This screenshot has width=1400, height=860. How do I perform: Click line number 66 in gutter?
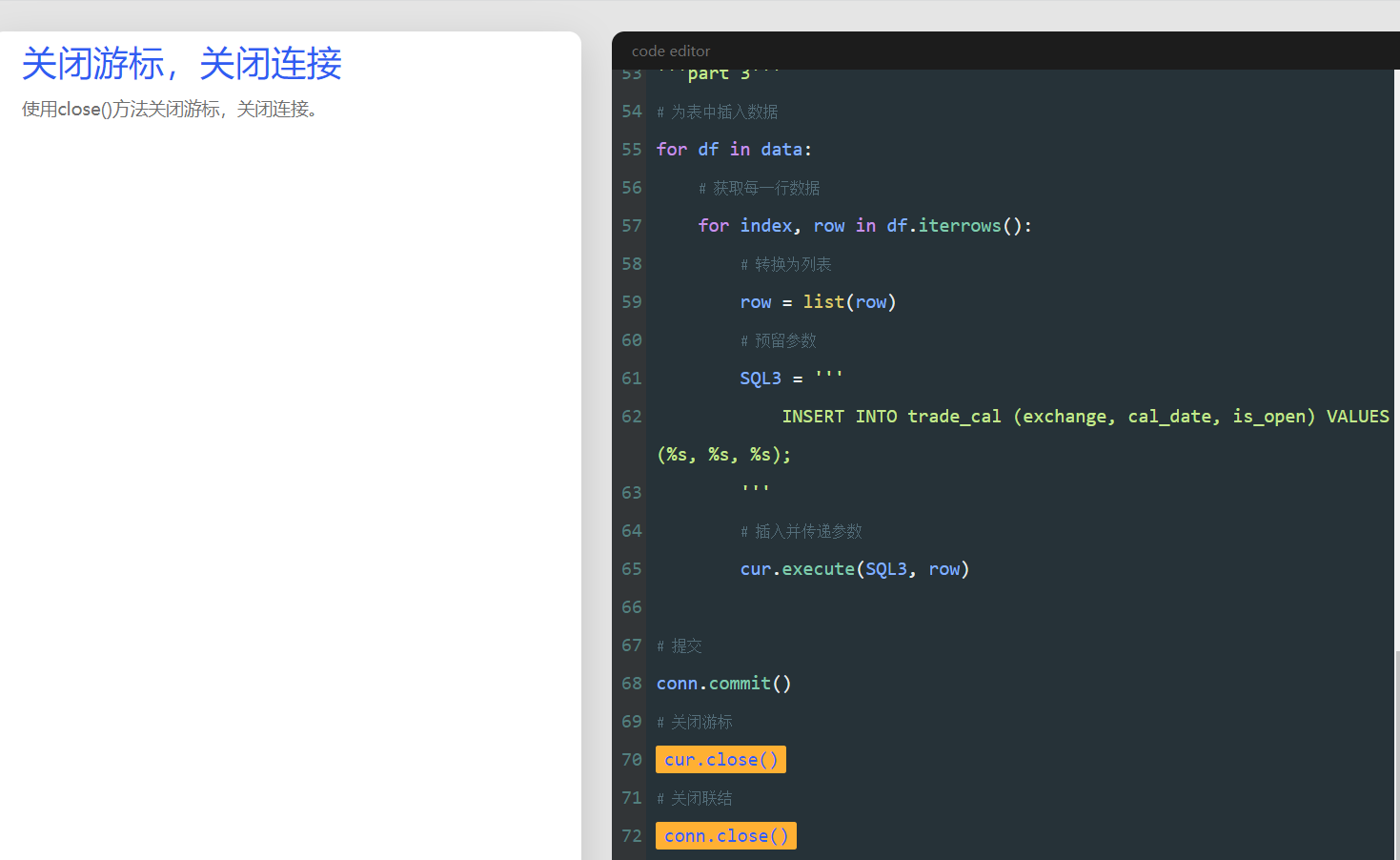632,607
